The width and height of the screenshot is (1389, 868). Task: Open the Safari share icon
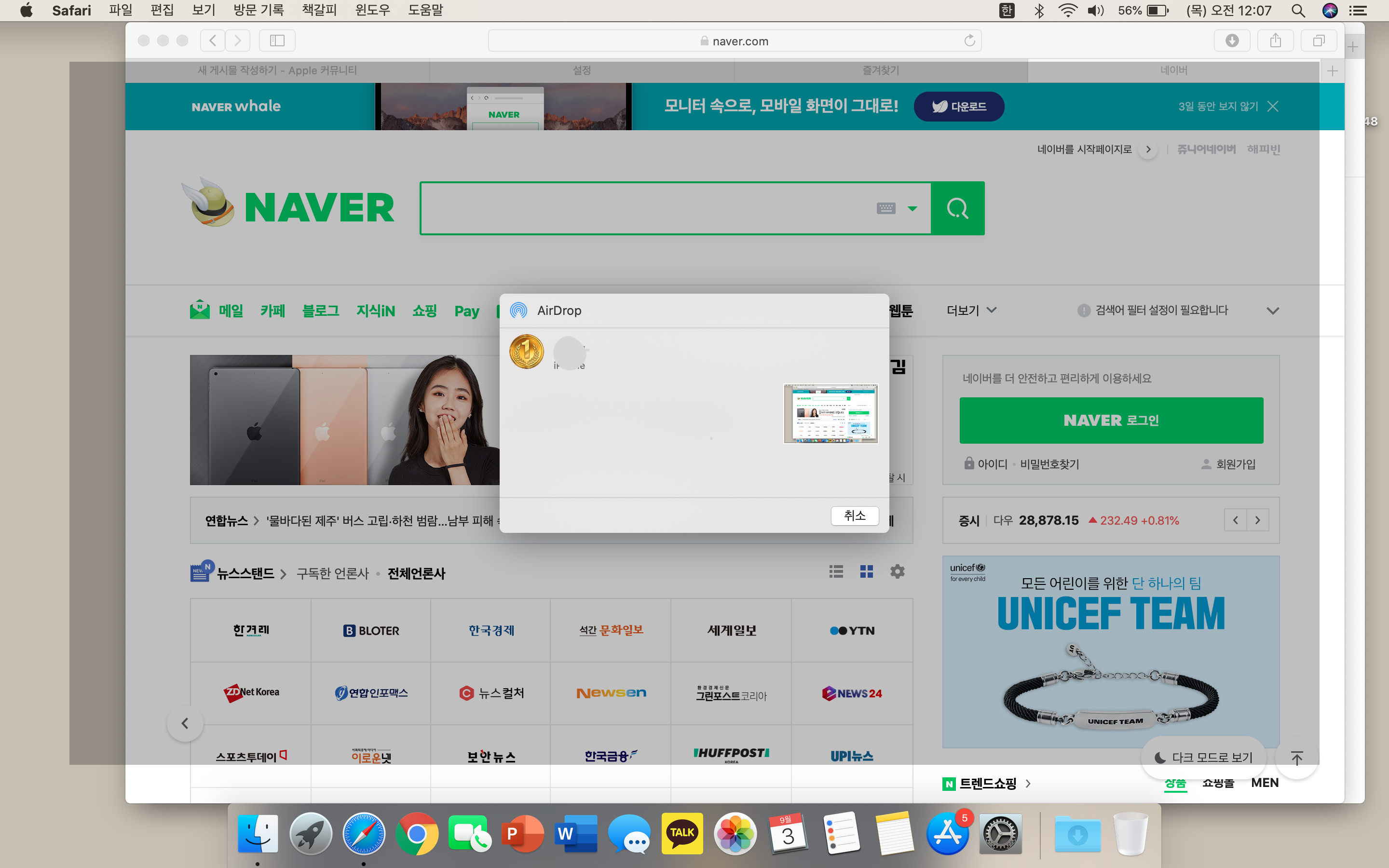coord(1275,40)
